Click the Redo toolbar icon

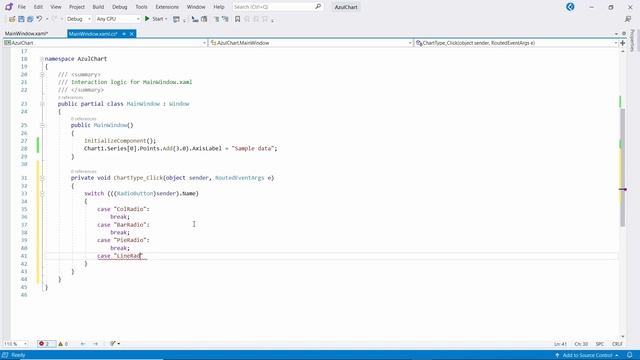pos(54,19)
